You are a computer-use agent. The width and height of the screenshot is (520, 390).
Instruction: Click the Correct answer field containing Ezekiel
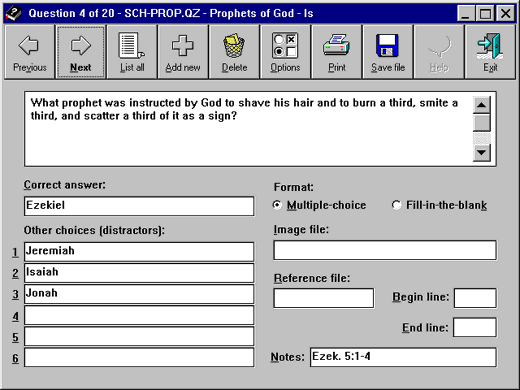[139, 206]
